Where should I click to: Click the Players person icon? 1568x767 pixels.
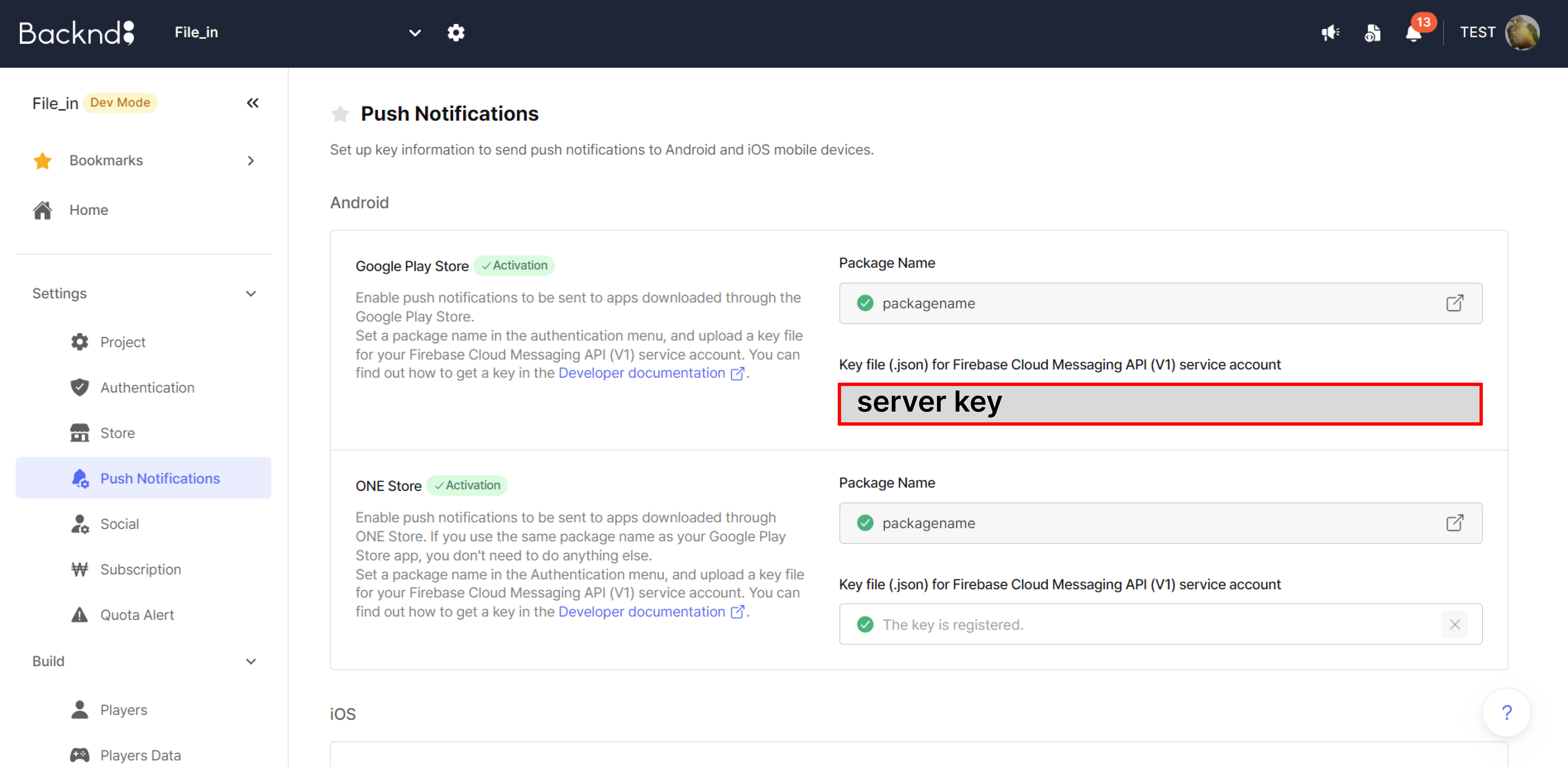coord(80,710)
